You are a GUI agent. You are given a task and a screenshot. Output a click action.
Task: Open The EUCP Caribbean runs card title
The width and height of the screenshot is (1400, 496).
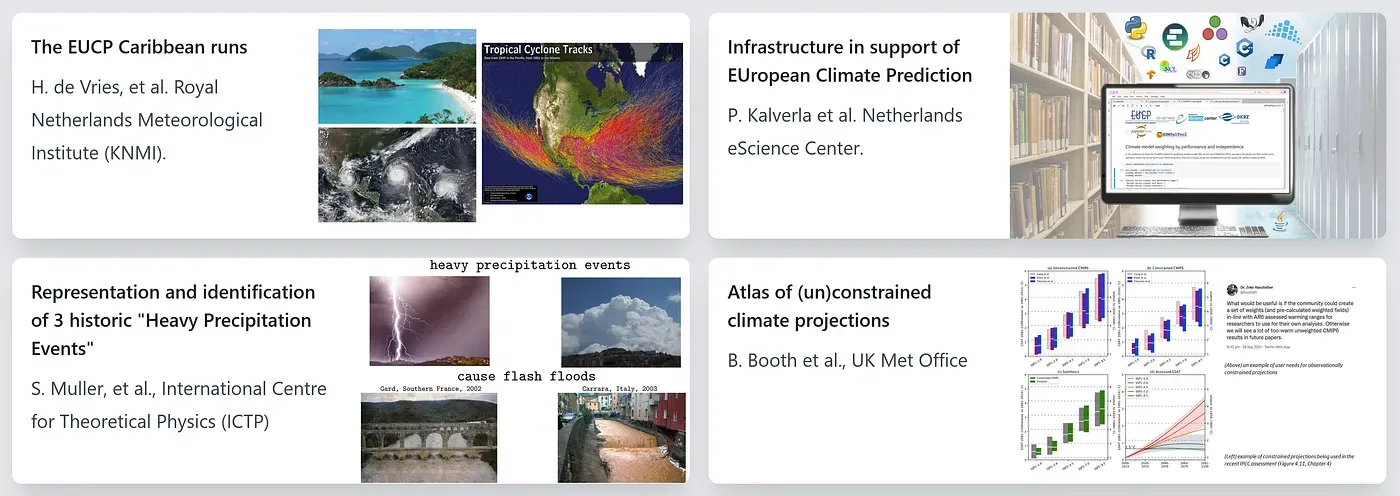(x=139, y=47)
